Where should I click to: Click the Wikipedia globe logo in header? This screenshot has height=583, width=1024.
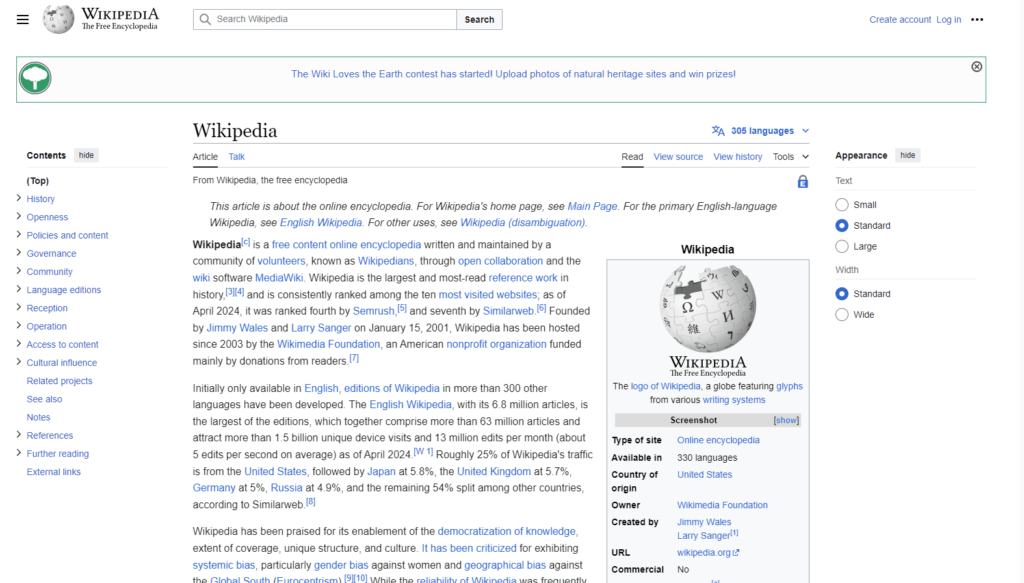(58, 19)
